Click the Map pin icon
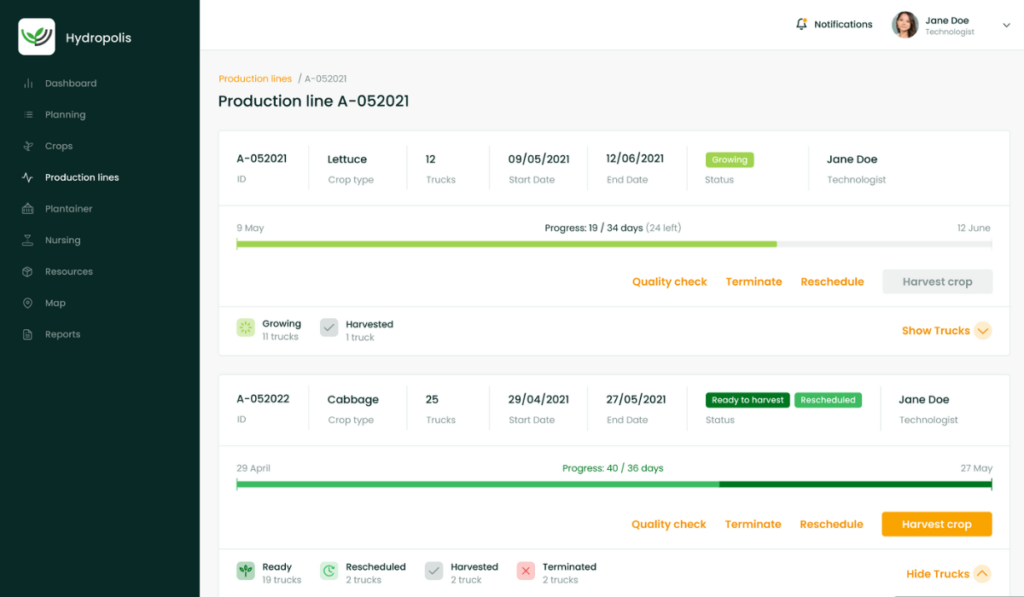The width and height of the screenshot is (1024, 597). click(x=28, y=303)
